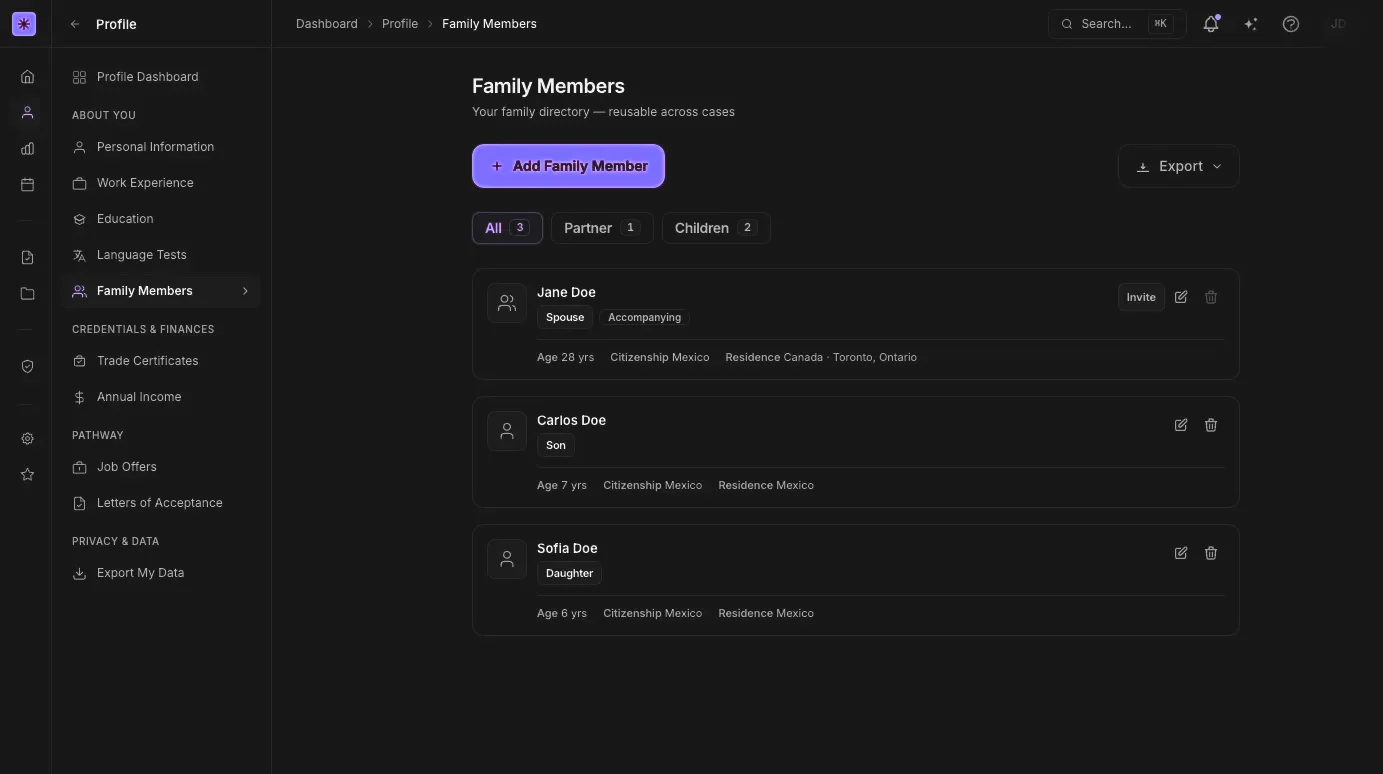Viewport: 1383px width, 774px height.
Task: Invite Jane Doe
Action: click(1141, 297)
